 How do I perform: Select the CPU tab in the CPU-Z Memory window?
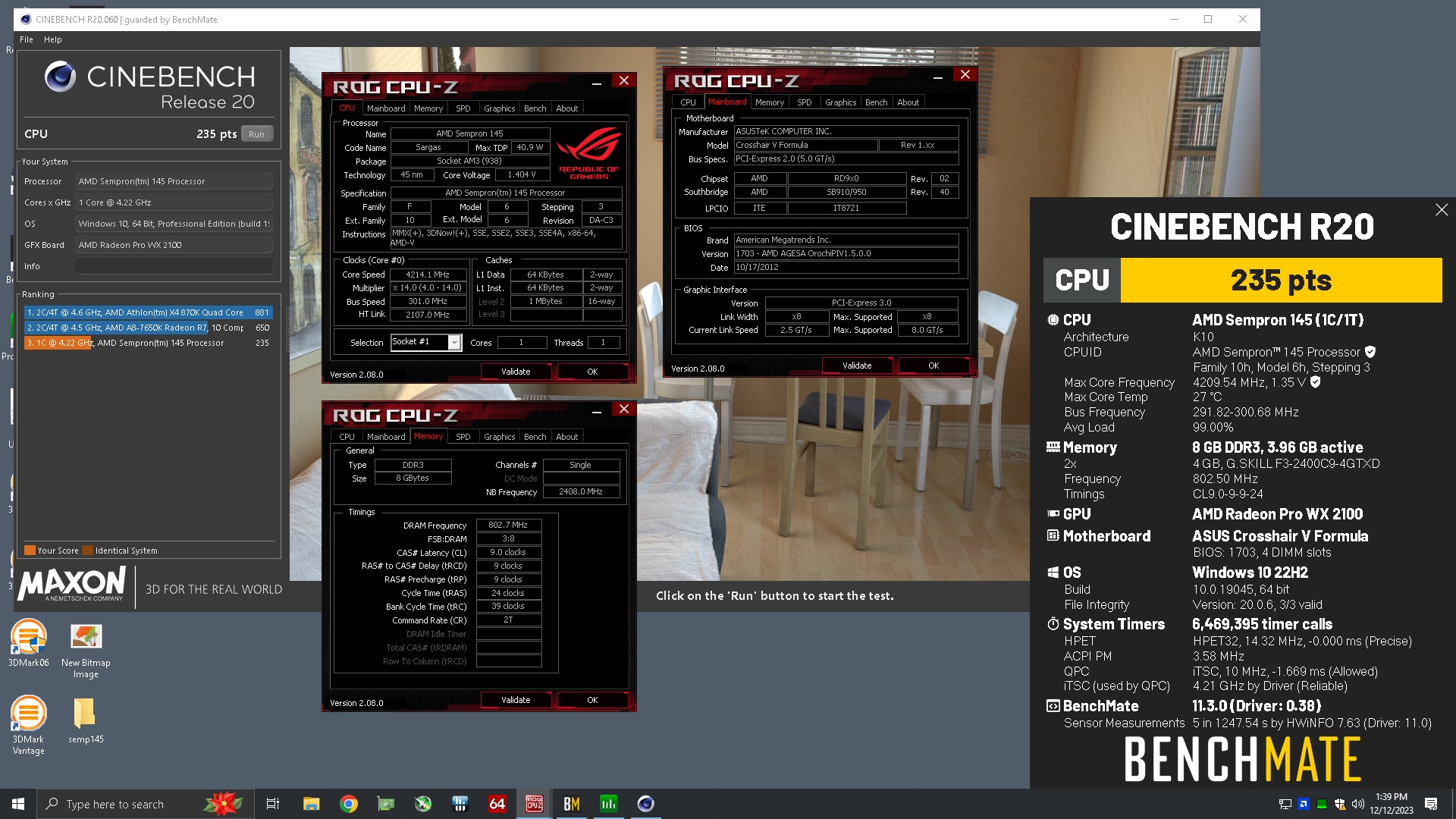point(347,437)
